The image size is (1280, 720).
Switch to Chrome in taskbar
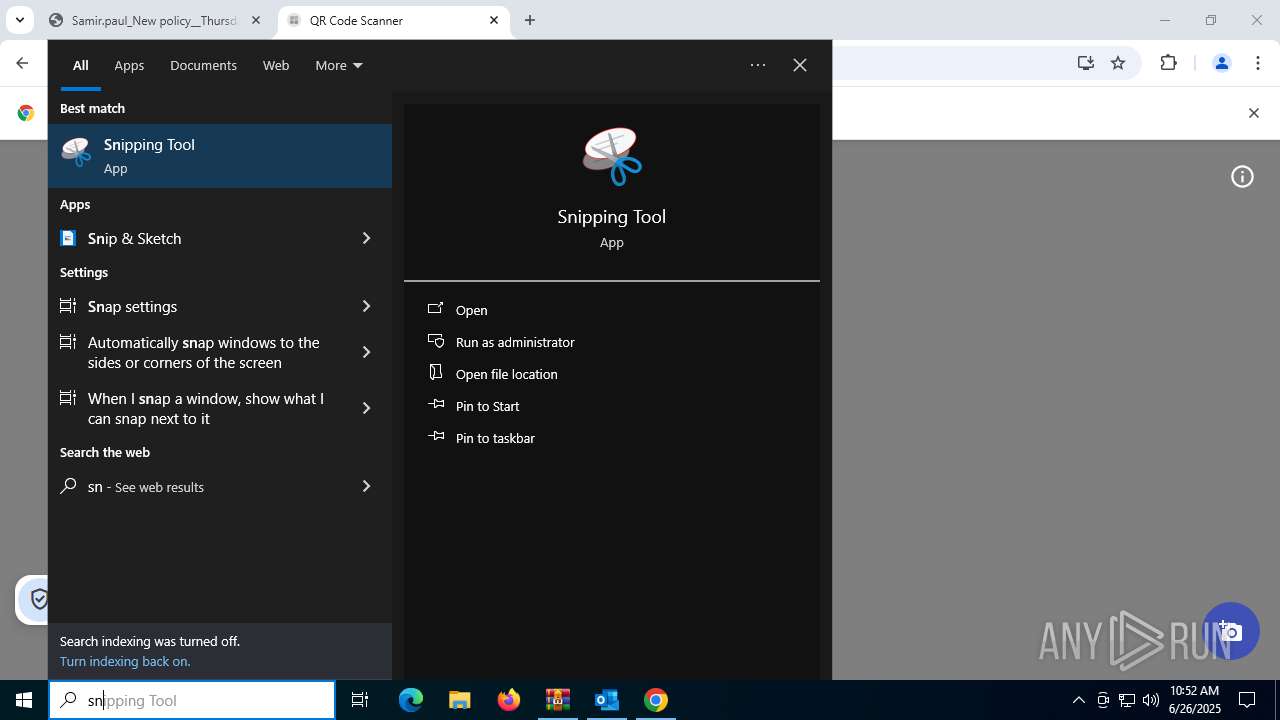656,700
